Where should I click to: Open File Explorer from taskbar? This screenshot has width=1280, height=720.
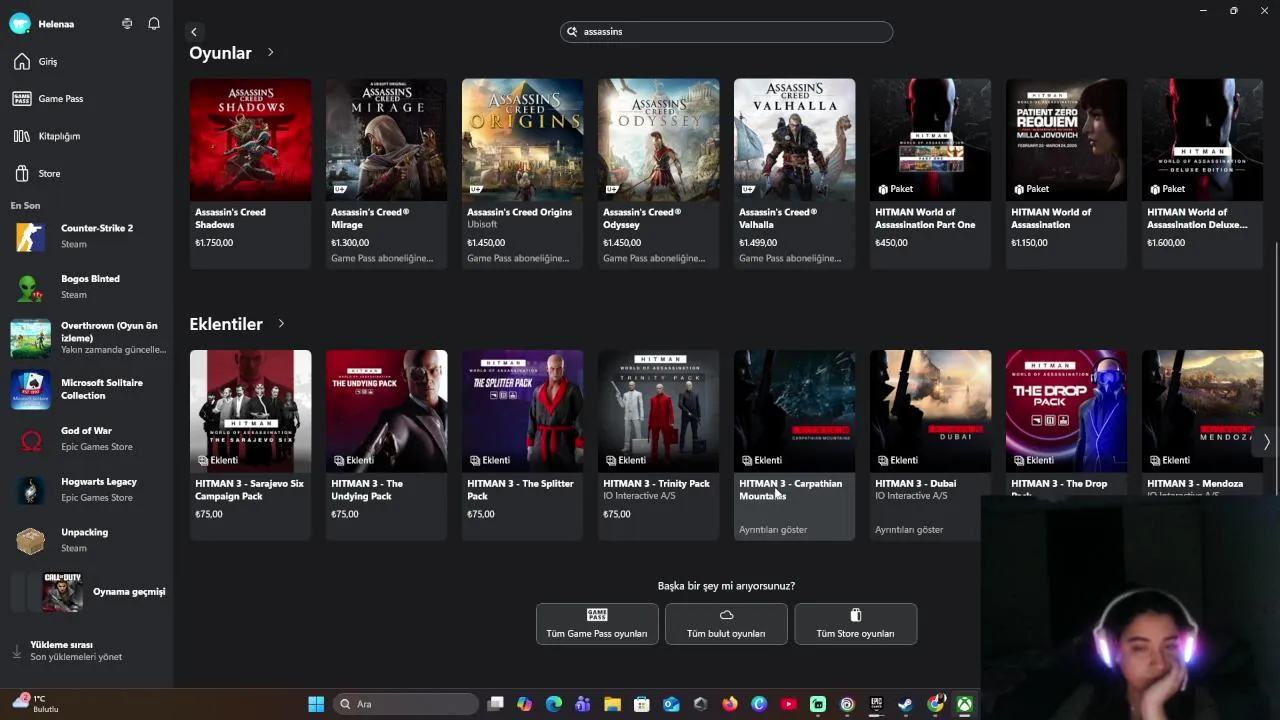pos(612,704)
